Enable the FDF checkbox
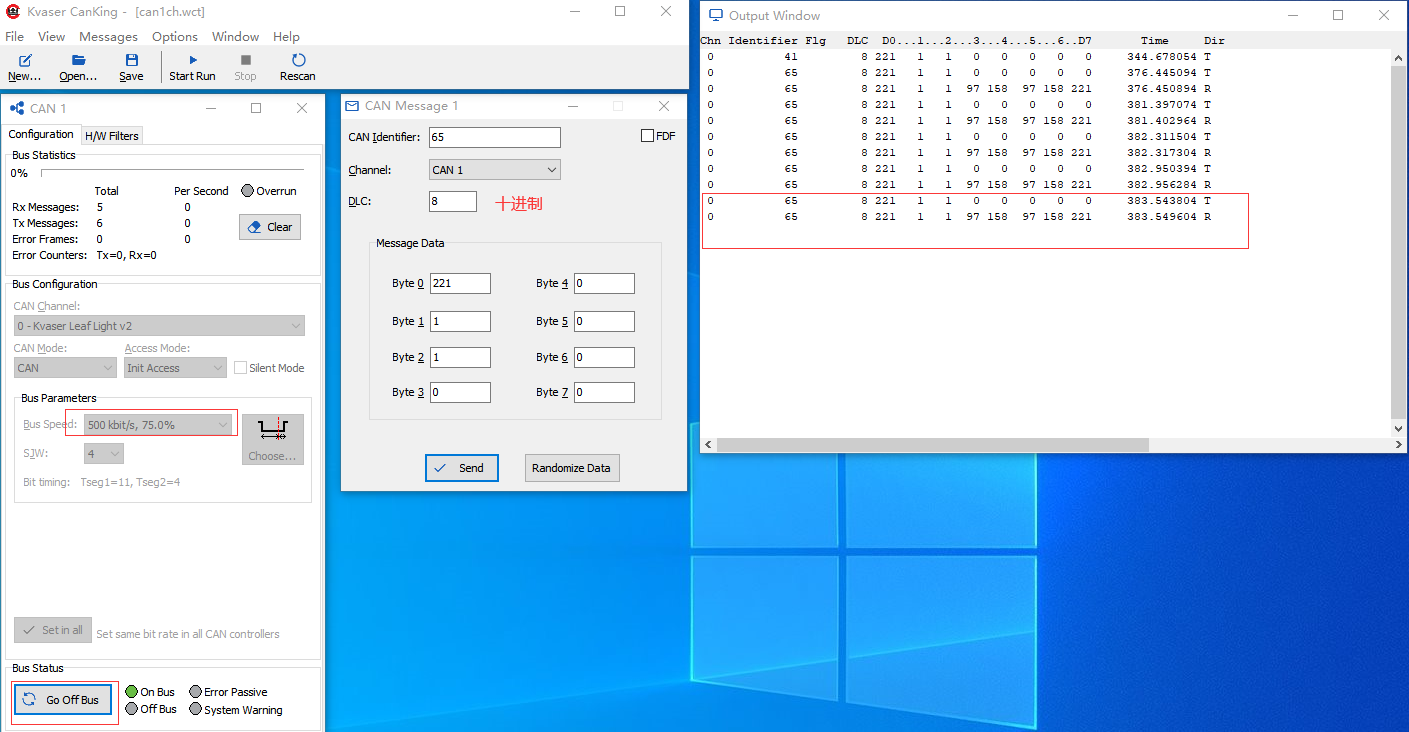 [x=645, y=134]
